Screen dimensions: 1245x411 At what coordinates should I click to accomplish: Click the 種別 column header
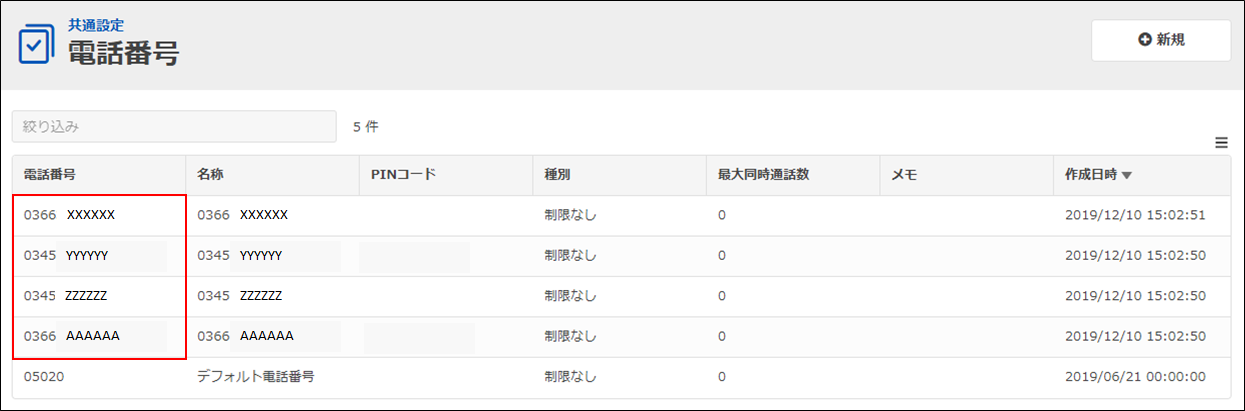tap(557, 174)
